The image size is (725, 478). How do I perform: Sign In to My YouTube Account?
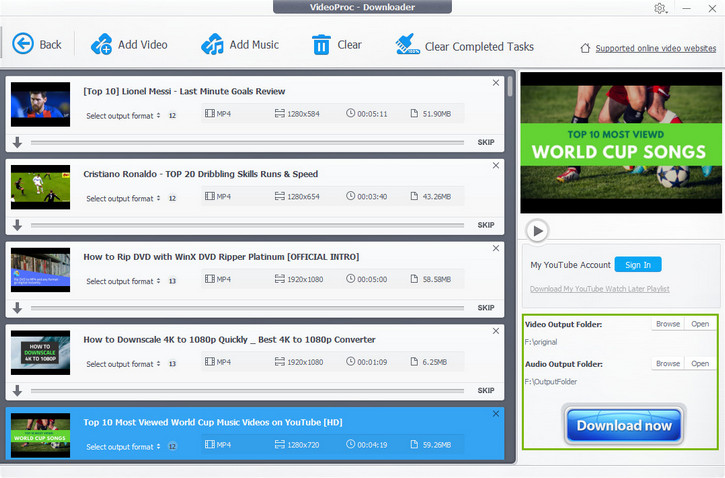638,265
